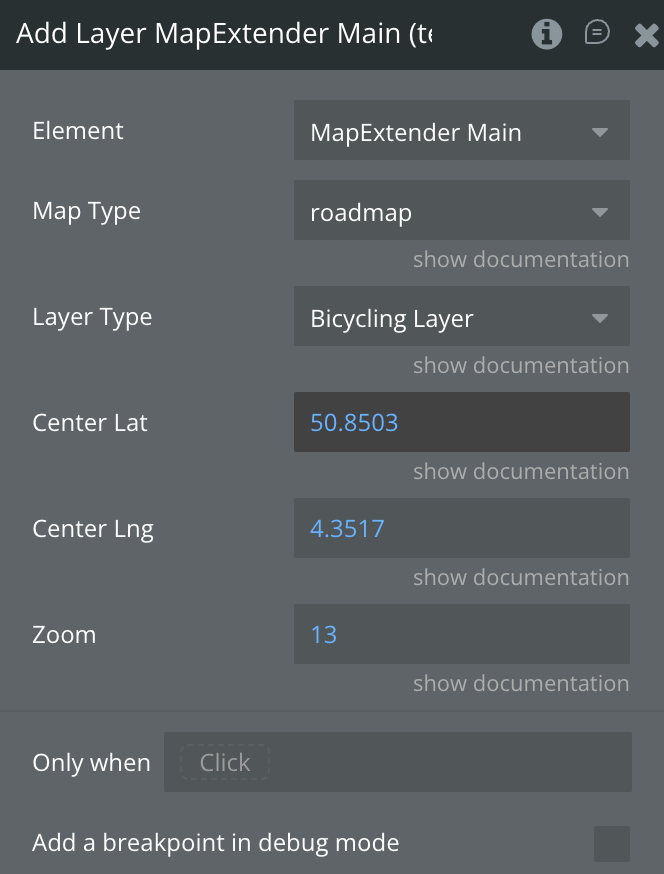The image size is (664, 874).
Task: Open the comment bubble icon
Action: [597, 34]
